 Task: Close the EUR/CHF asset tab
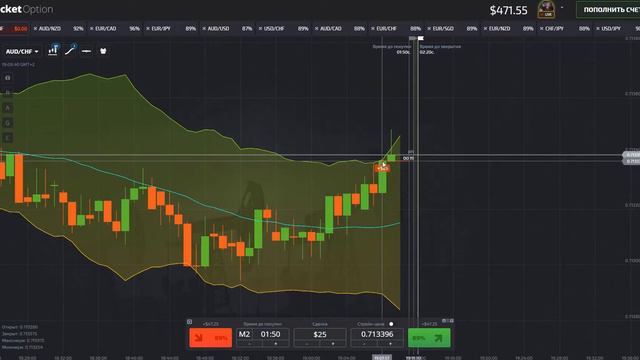click(373, 29)
